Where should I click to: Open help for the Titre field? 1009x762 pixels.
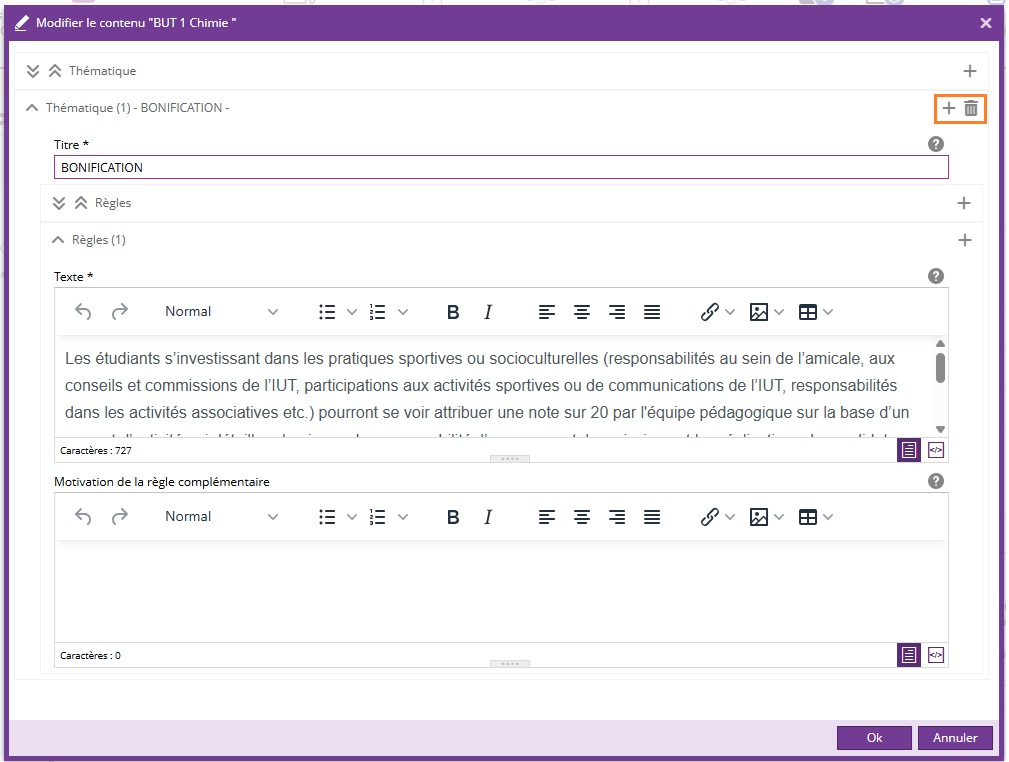(x=936, y=144)
